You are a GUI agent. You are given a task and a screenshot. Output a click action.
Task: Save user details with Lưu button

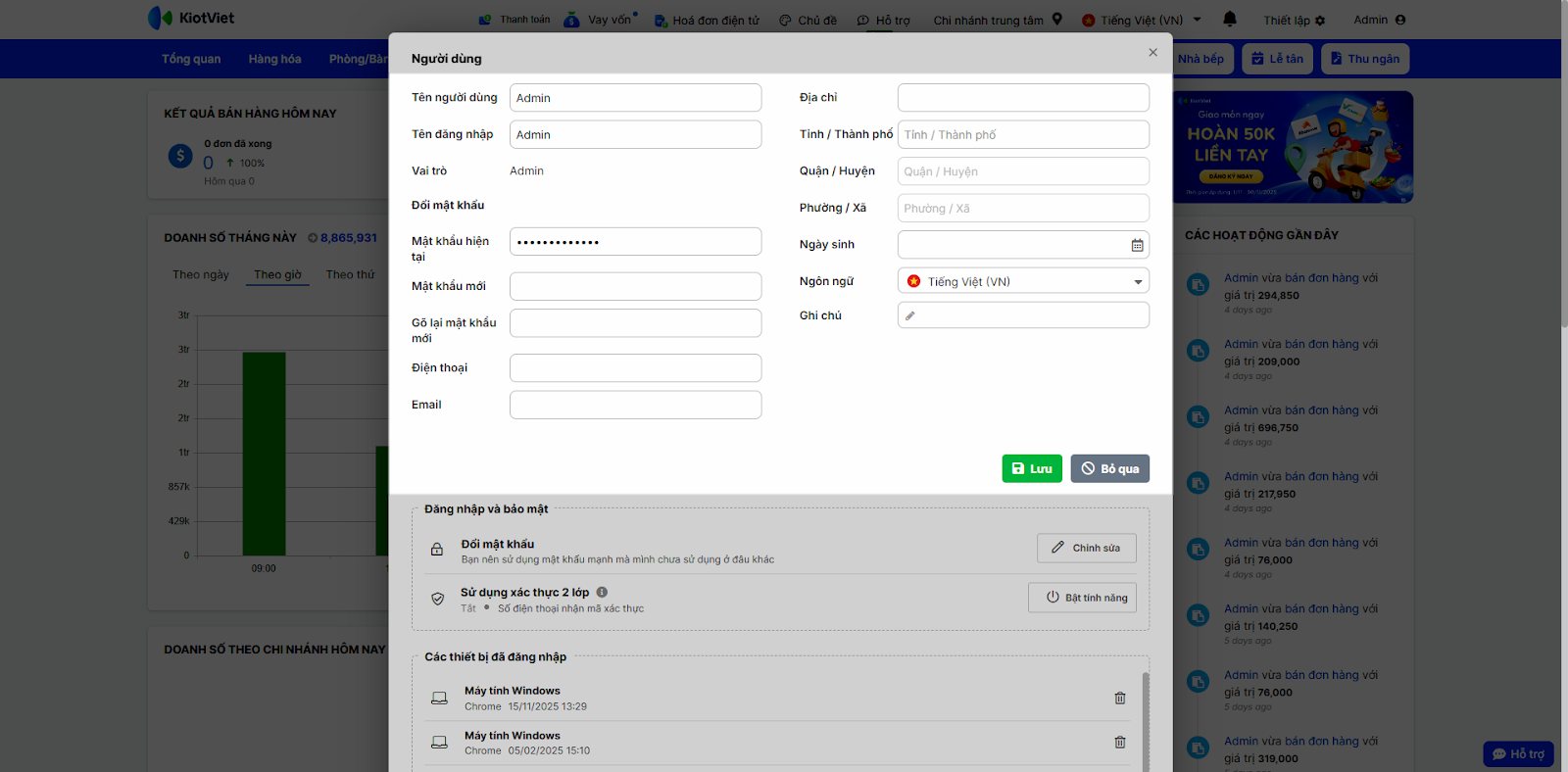(x=1032, y=469)
